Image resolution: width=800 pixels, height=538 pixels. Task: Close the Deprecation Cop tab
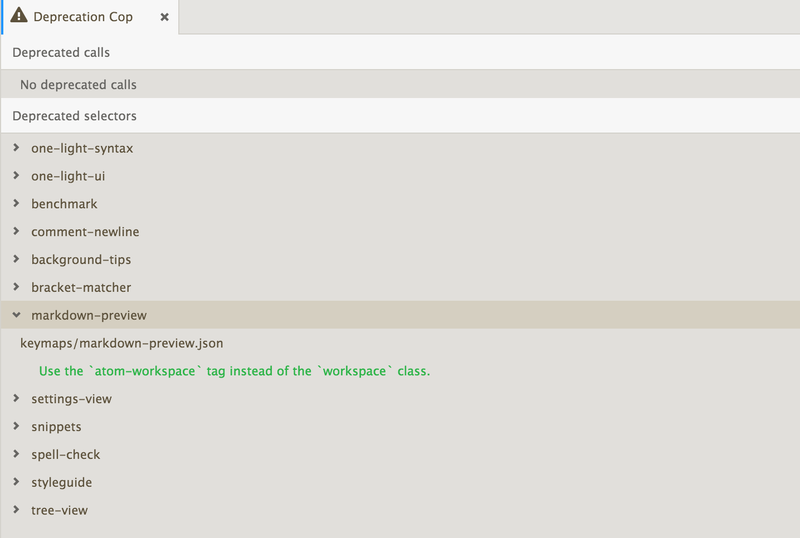(164, 17)
